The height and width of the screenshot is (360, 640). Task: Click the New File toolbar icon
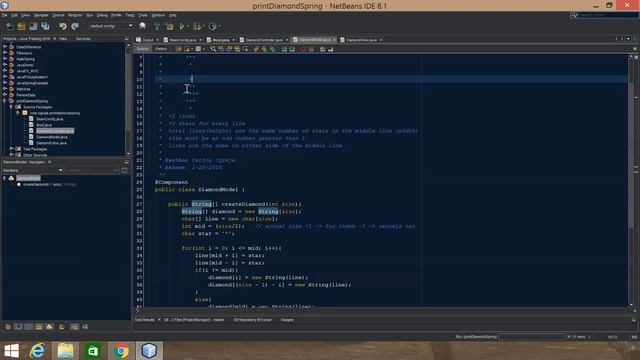click(x=9, y=27)
